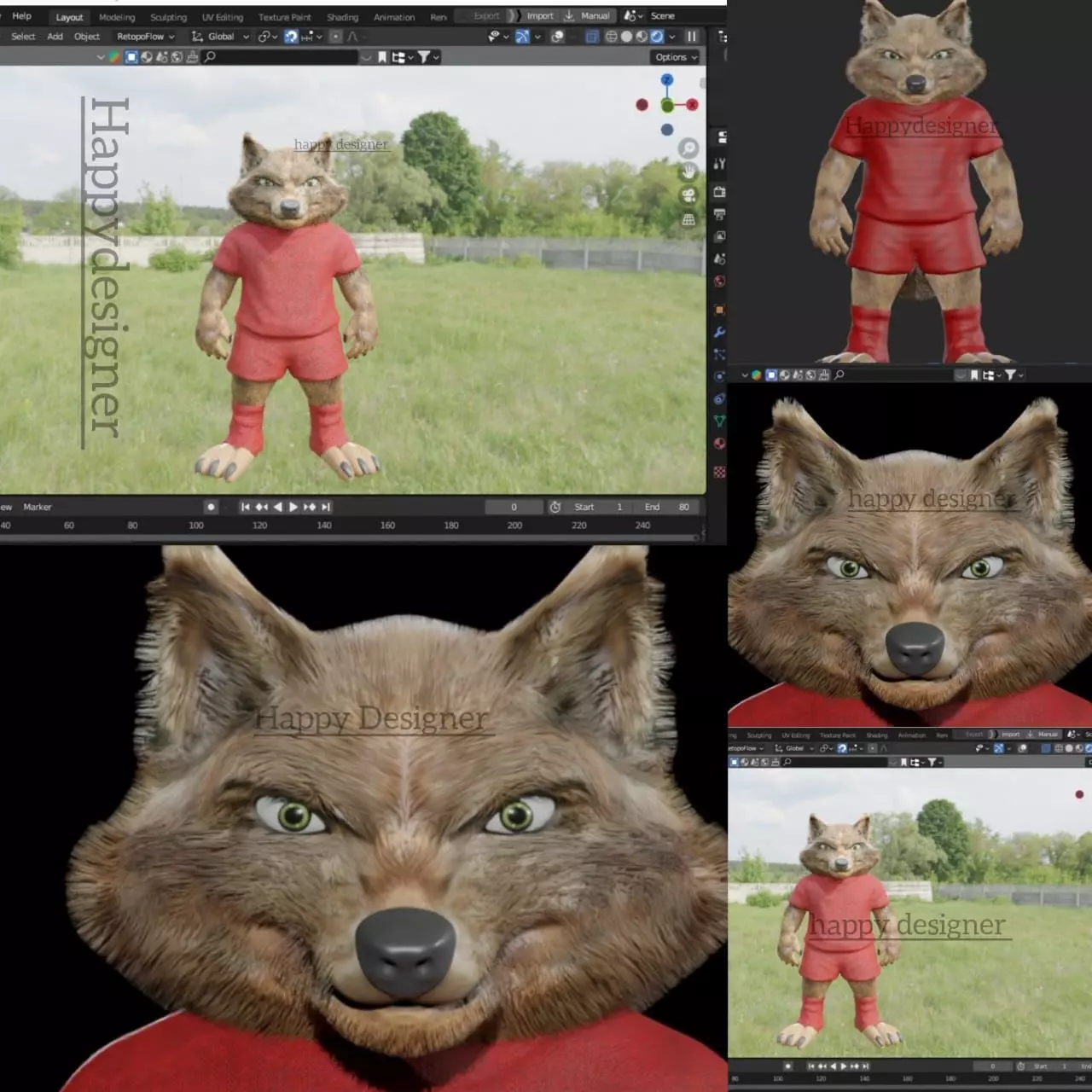
Task: Click the main timeline horizontal scrollbar
Action: [350, 537]
